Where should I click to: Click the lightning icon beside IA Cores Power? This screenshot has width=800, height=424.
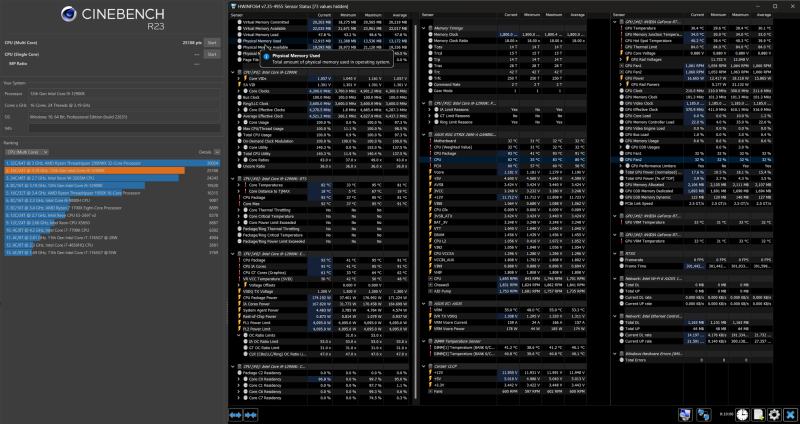239,304
